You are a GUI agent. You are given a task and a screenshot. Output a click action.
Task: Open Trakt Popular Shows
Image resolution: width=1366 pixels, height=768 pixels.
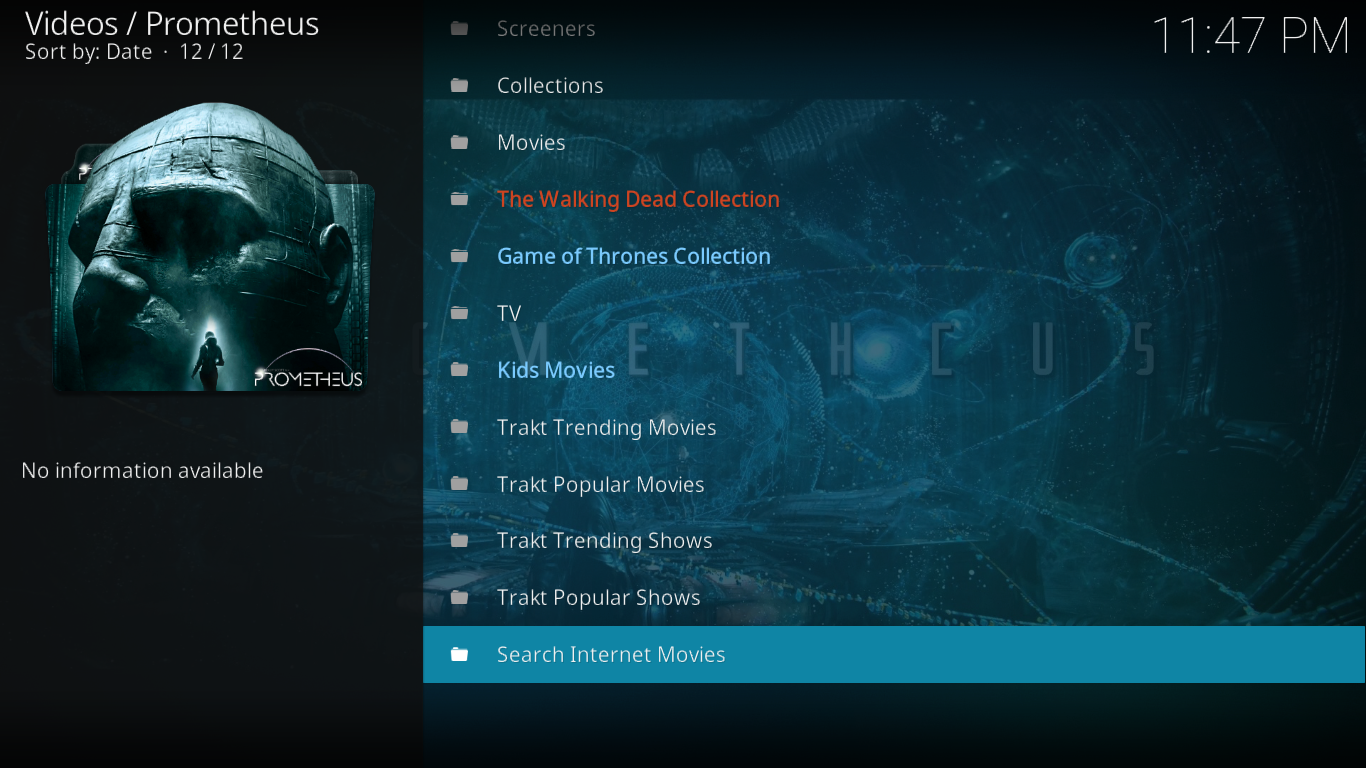[894, 597]
